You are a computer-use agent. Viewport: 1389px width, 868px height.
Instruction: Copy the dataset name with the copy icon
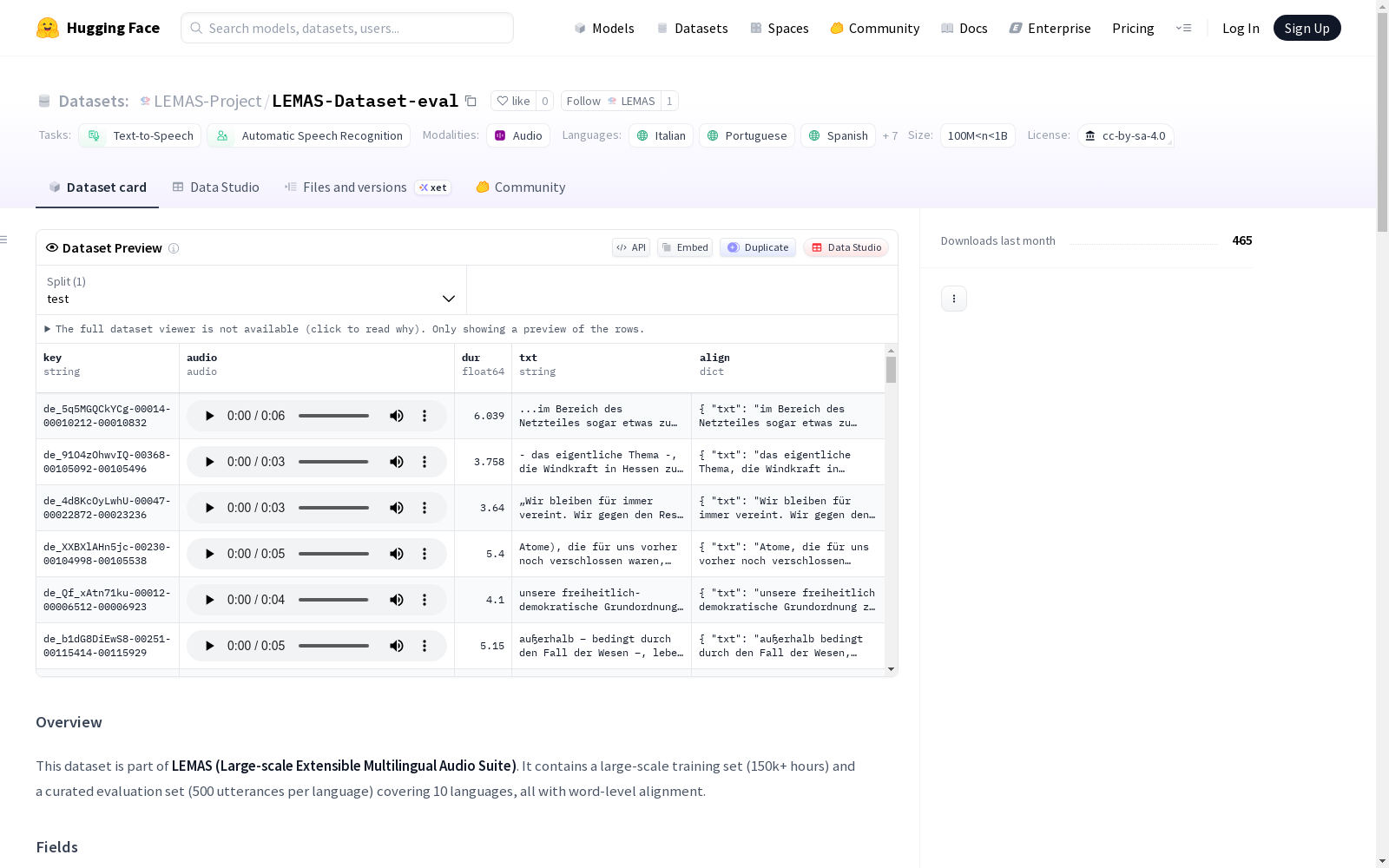point(471,101)
